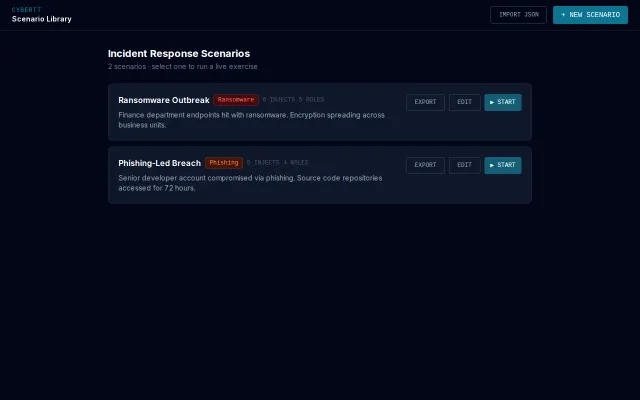Select the red Ransomware tag badge
This screenshot has width=640, height=400.
click(x=236, y=100)
